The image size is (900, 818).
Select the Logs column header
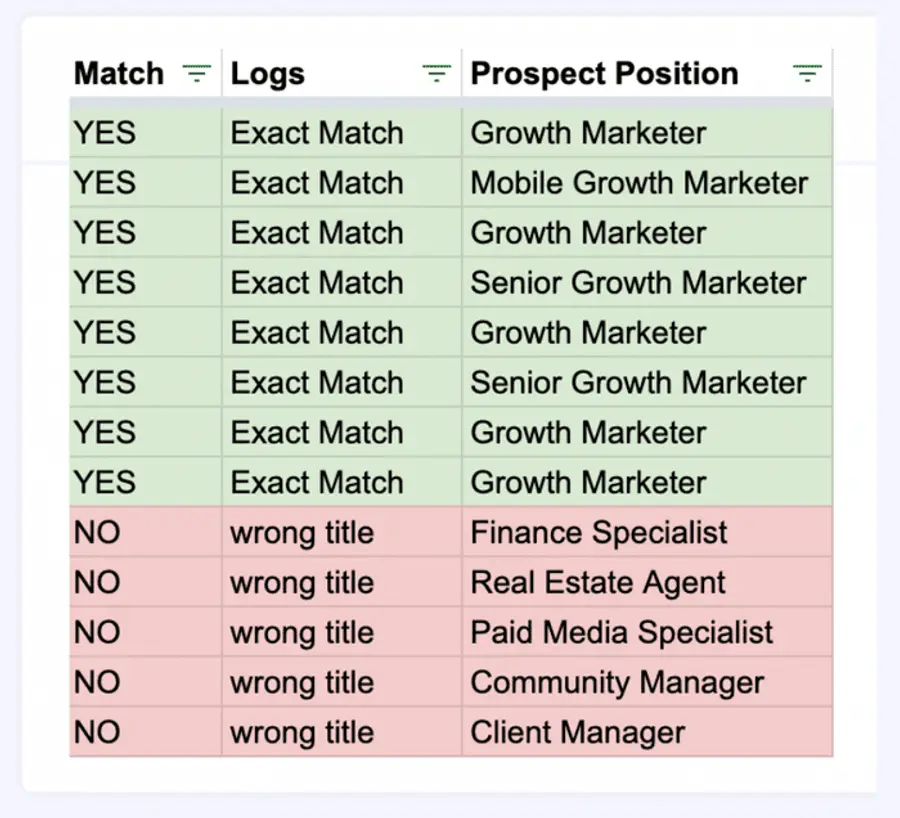pyautogui.click(x=342, y=73)
